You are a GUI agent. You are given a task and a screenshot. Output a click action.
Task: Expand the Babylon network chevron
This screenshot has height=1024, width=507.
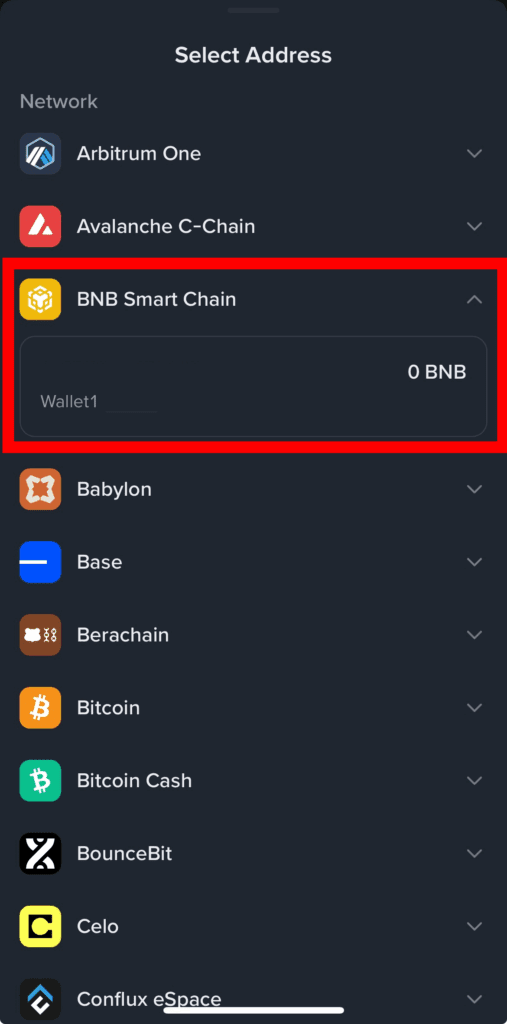pos(474,489)
